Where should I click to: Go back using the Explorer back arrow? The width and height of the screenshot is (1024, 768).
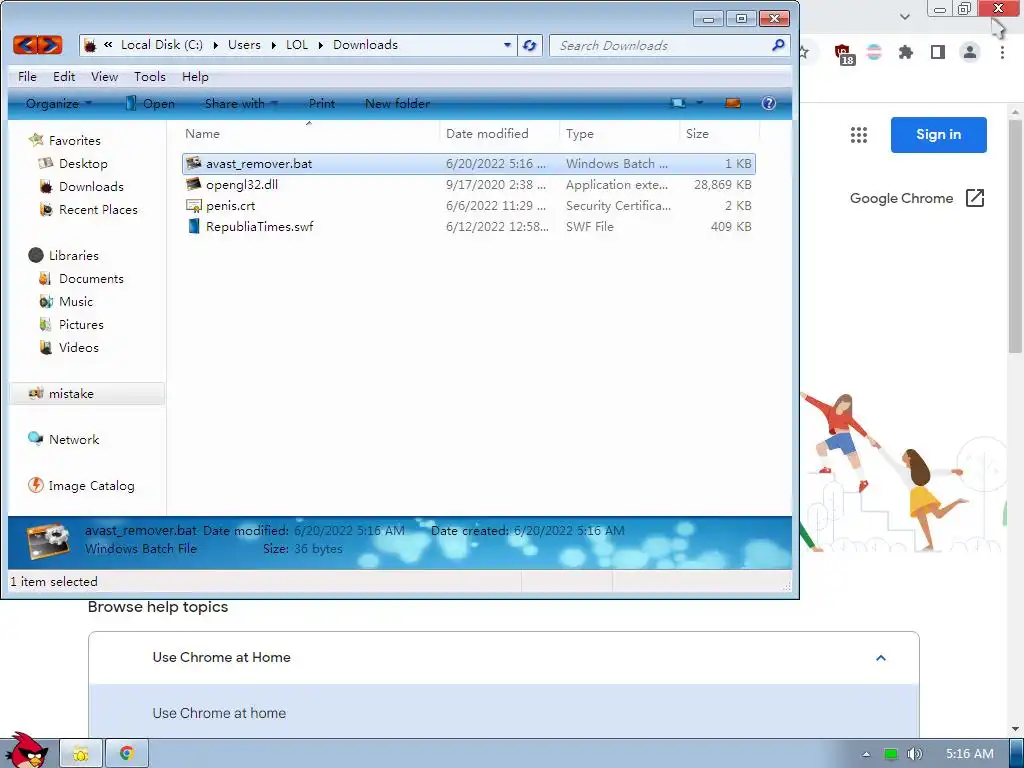coord(25,45)
